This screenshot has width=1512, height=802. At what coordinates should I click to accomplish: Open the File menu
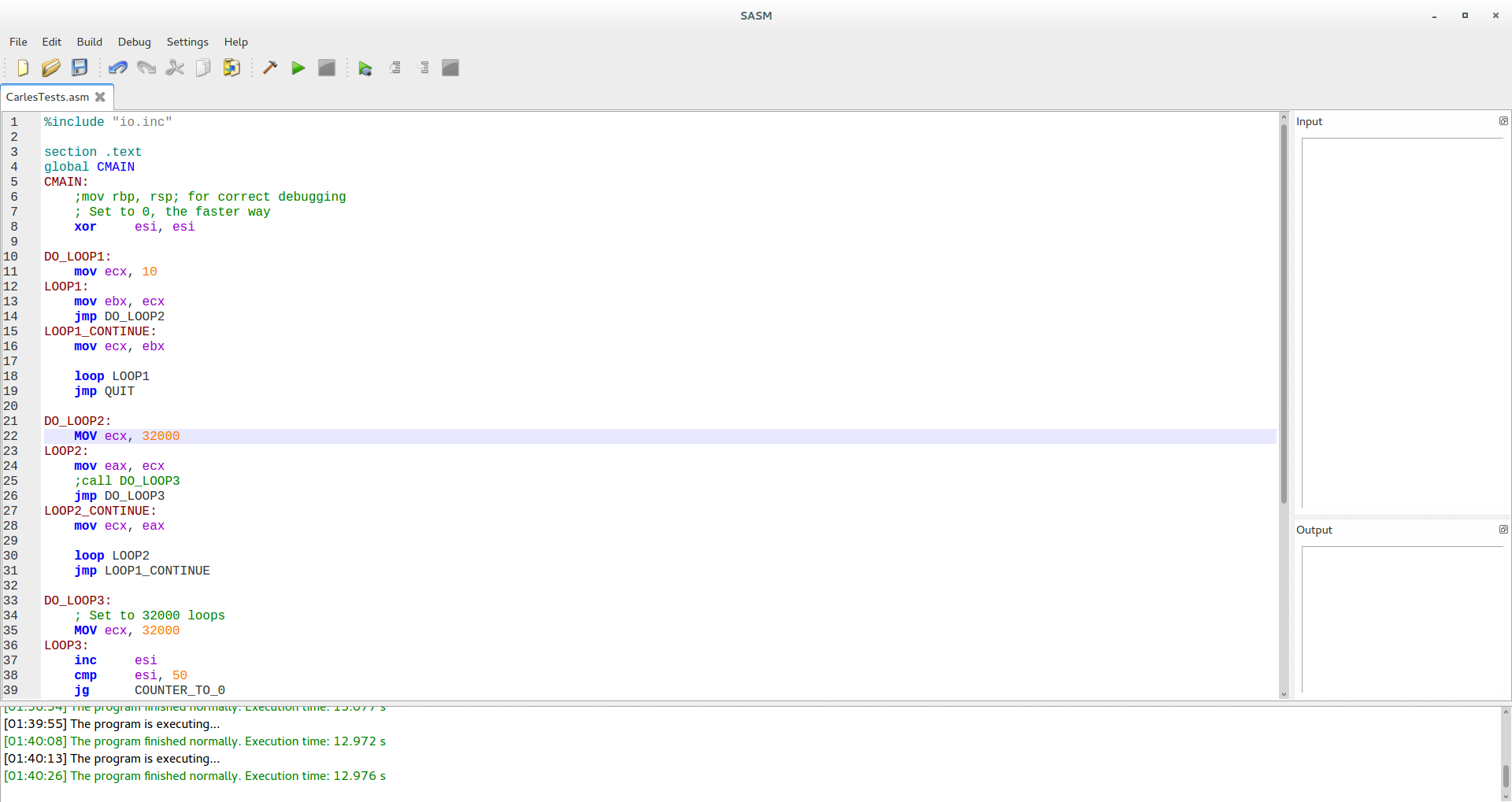tap(18, 42)
